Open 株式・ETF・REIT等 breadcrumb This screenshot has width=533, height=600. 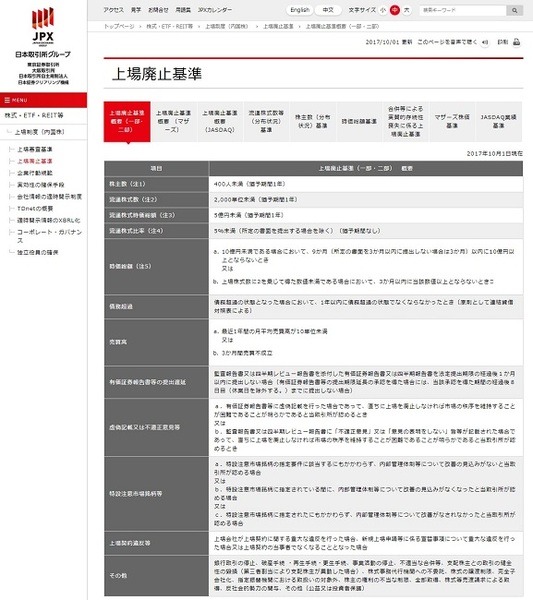coord(170,26)
